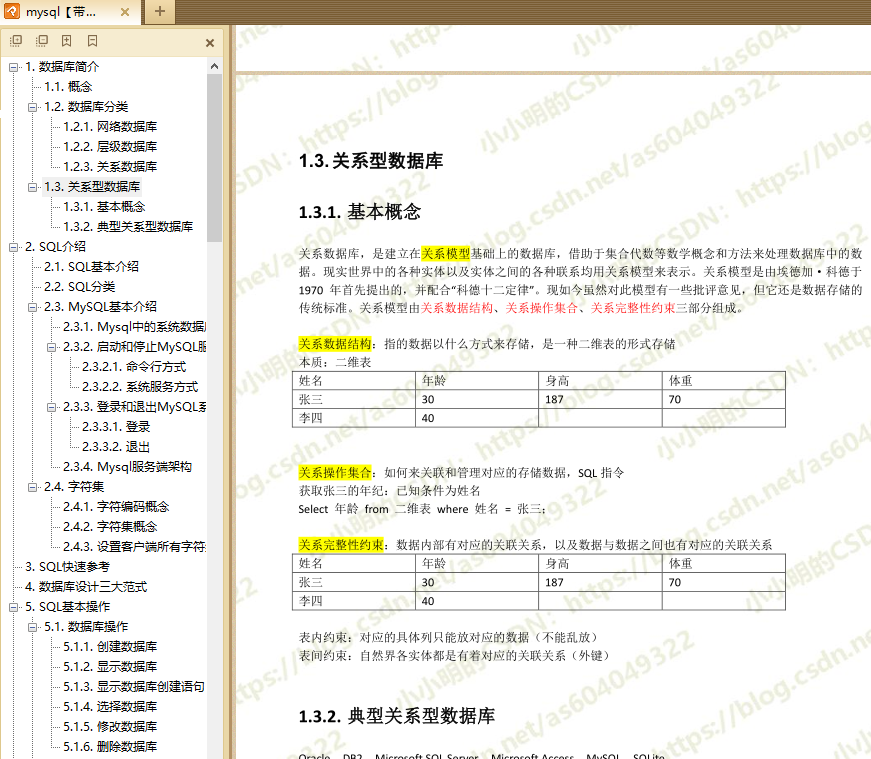871x759 pixels.
Task: Collapse the '2.3. MySQL基本介绍' node
Action: [x=32, y=307]
